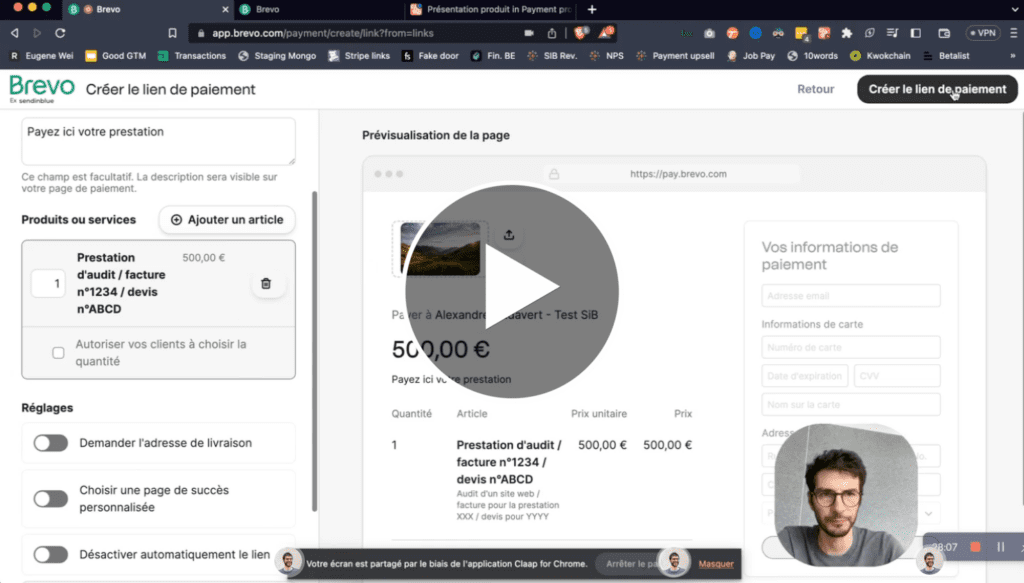Click the Retour link

pos(815,89)
